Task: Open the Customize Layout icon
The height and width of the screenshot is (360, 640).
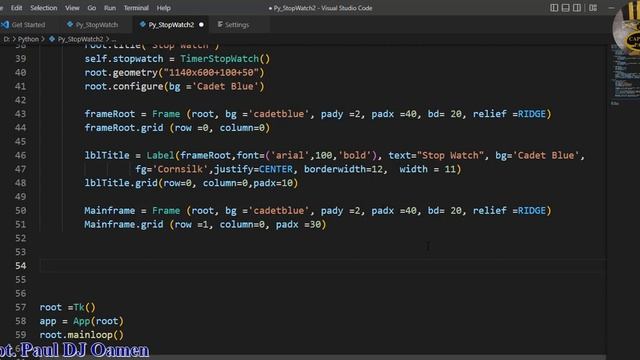Action: click(593, 8)
